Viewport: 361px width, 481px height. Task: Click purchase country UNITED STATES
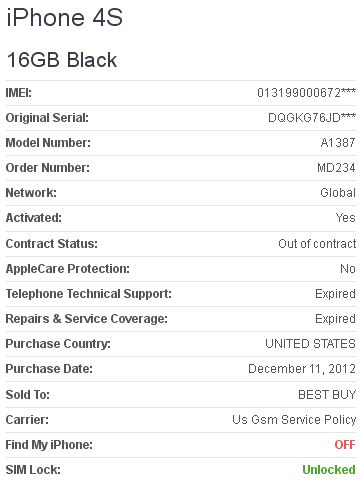310,344
